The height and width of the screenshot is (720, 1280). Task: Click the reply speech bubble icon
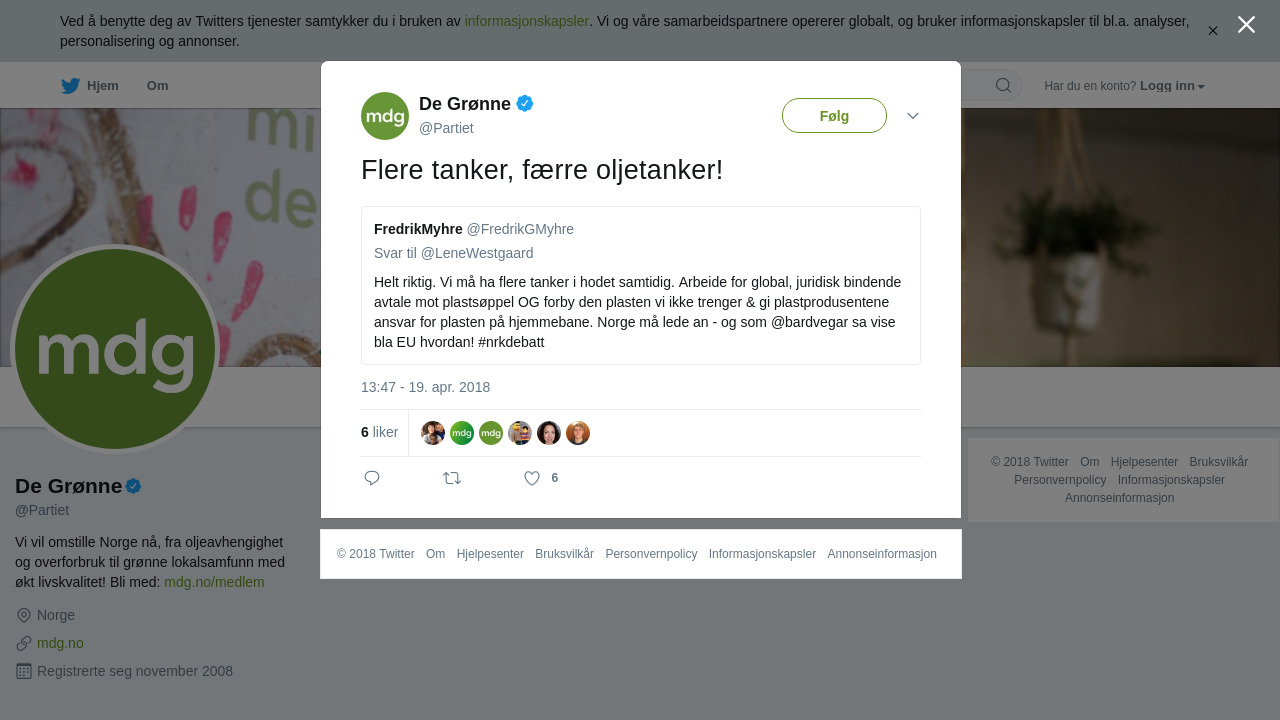372,478
